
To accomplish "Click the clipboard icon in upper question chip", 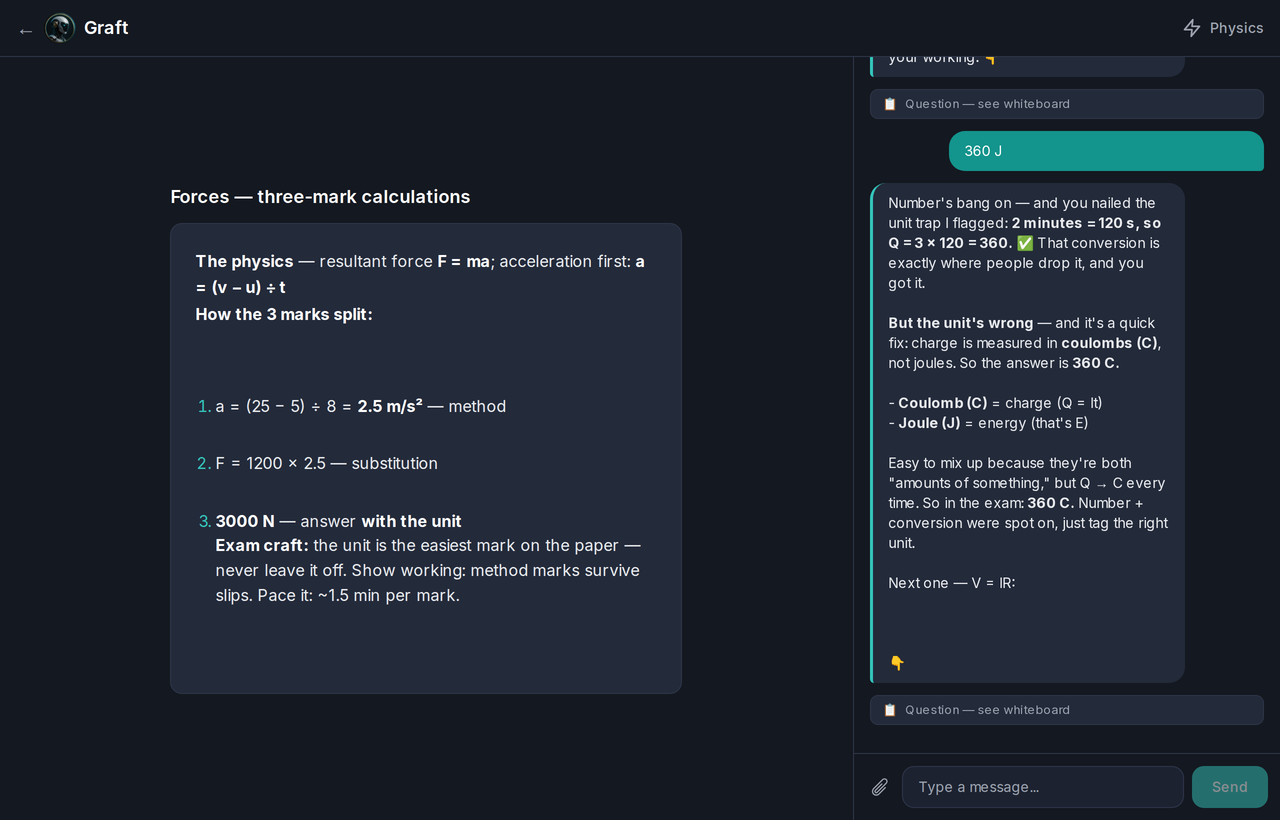I will click(x=890, y=104).
